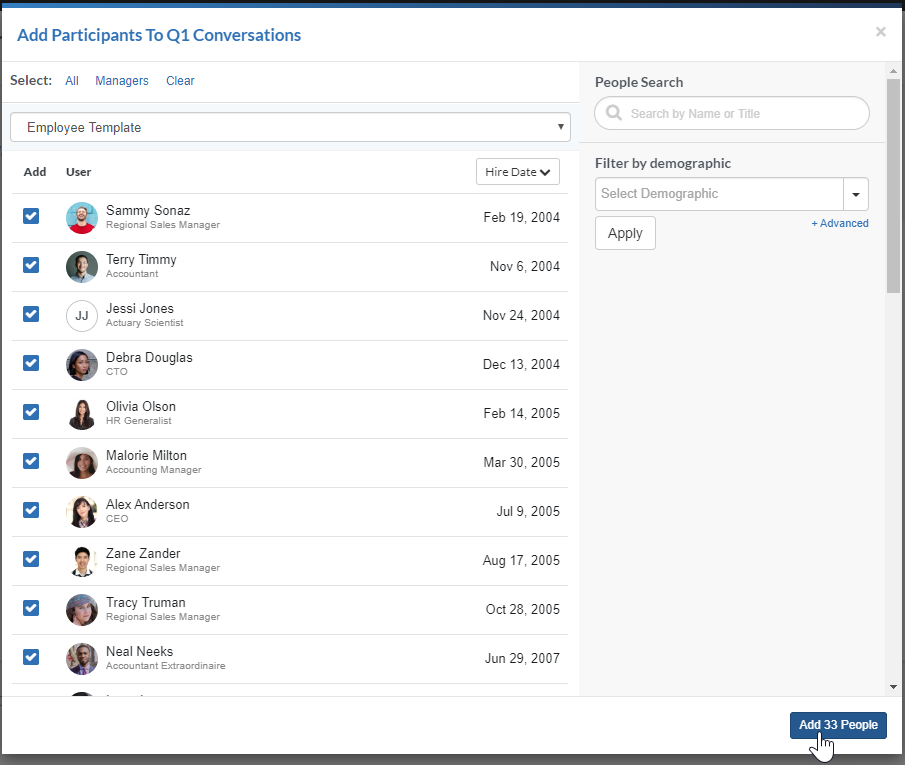Viewport: 905px width, 765px height.
Task: Open + Advanced filter link
Action: coord(840,223)
